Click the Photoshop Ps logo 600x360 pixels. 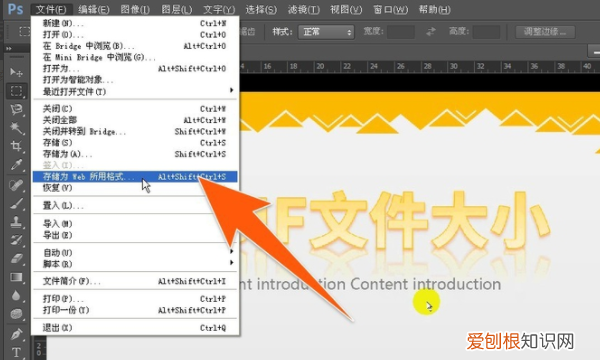(15, 8)
